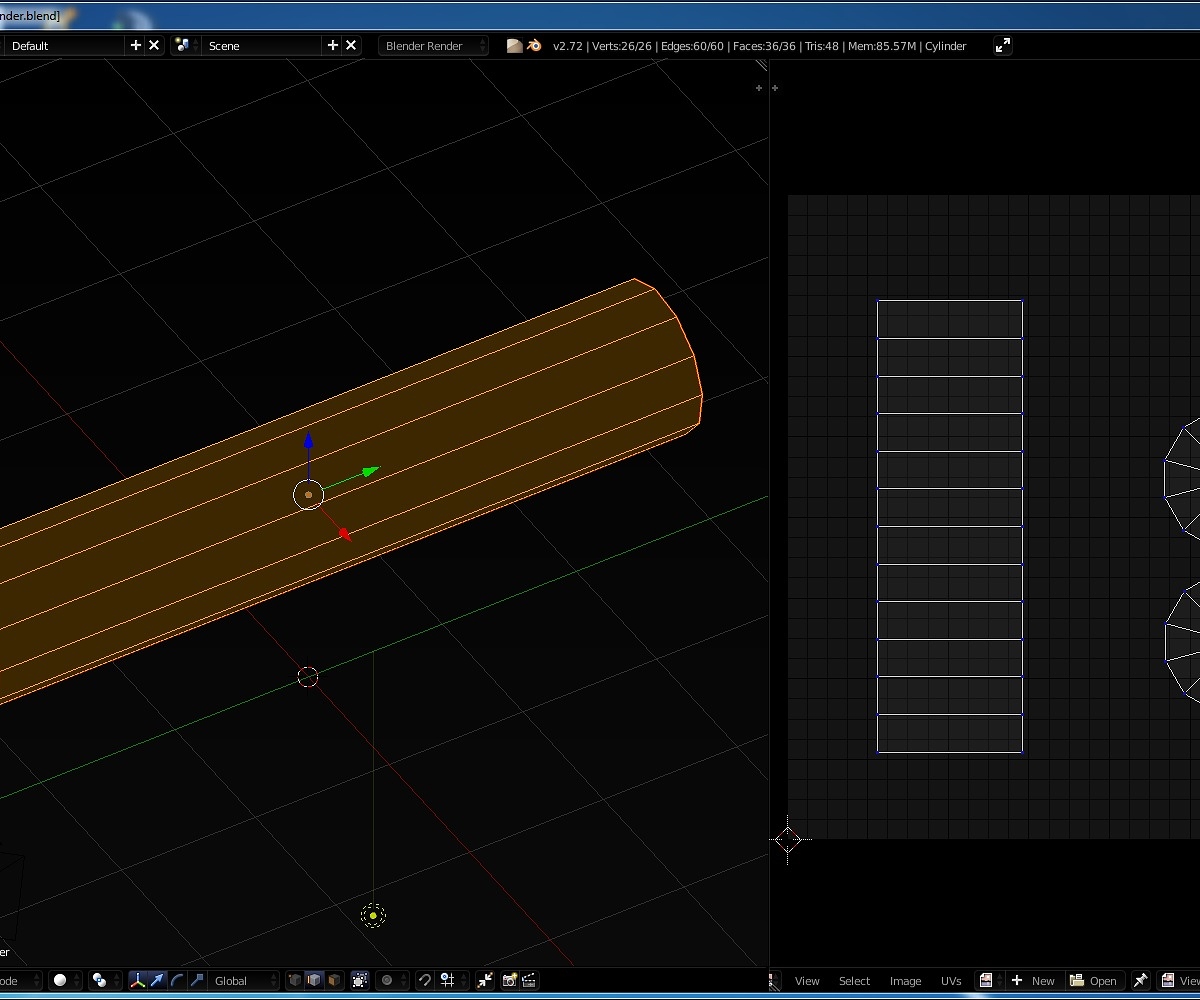Click the red X-axis manipulator arrow

pos(345,534)
